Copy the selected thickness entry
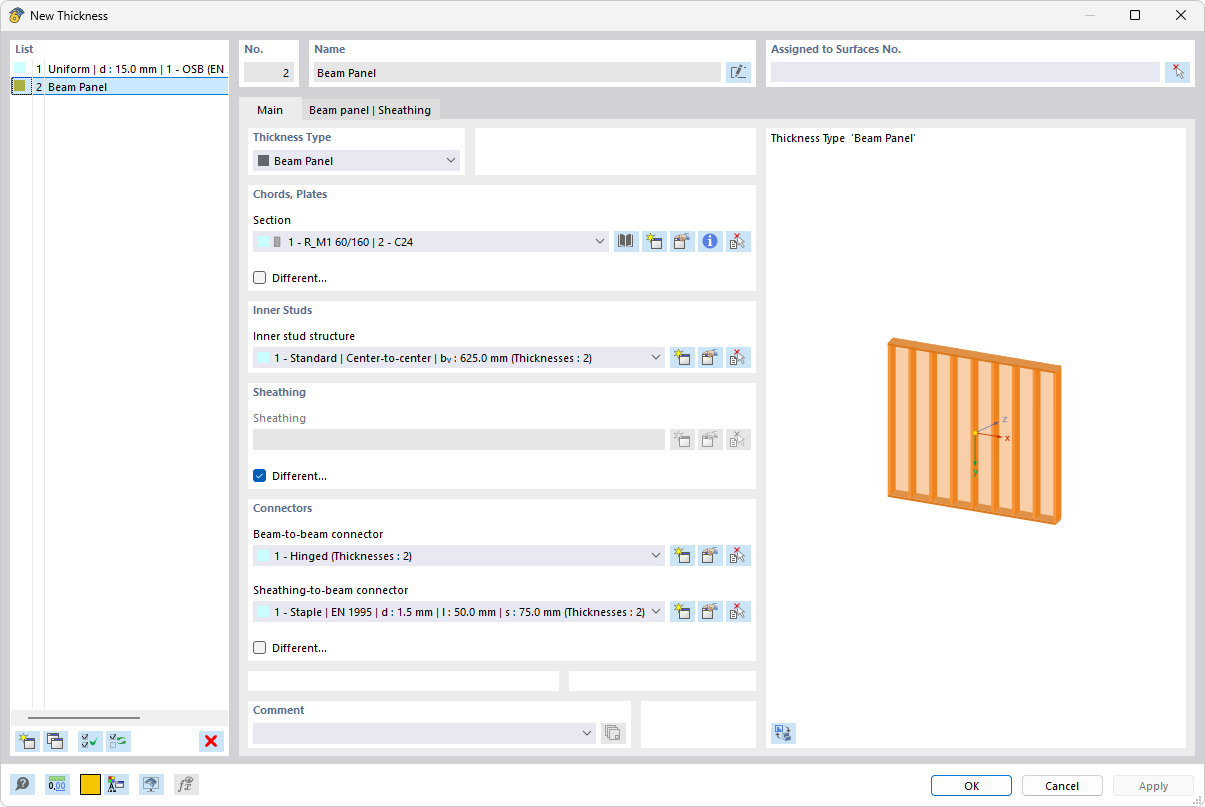The image size is (1205, 807). coord(56,741)
